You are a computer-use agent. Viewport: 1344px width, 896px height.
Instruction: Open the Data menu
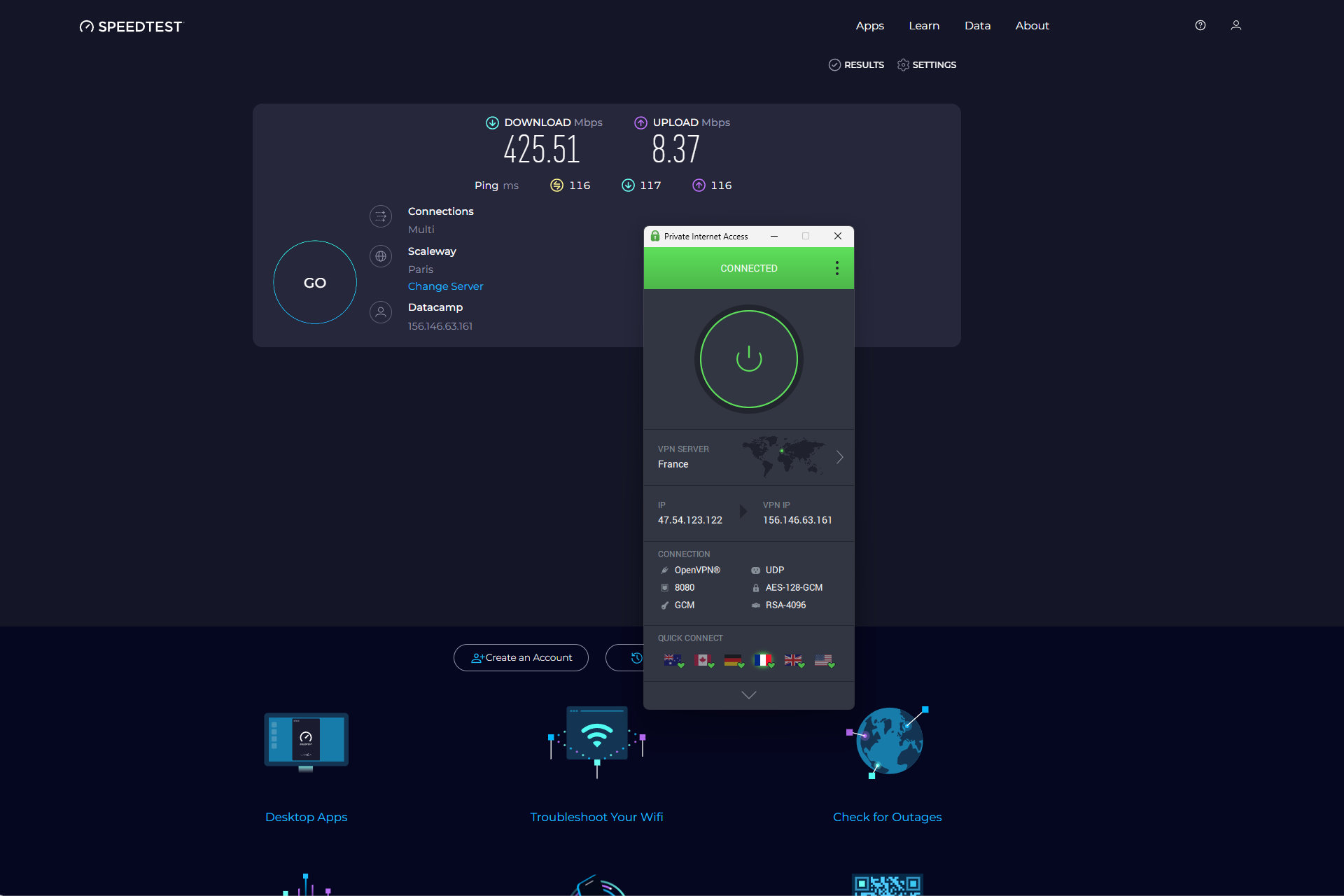(978, 25)
